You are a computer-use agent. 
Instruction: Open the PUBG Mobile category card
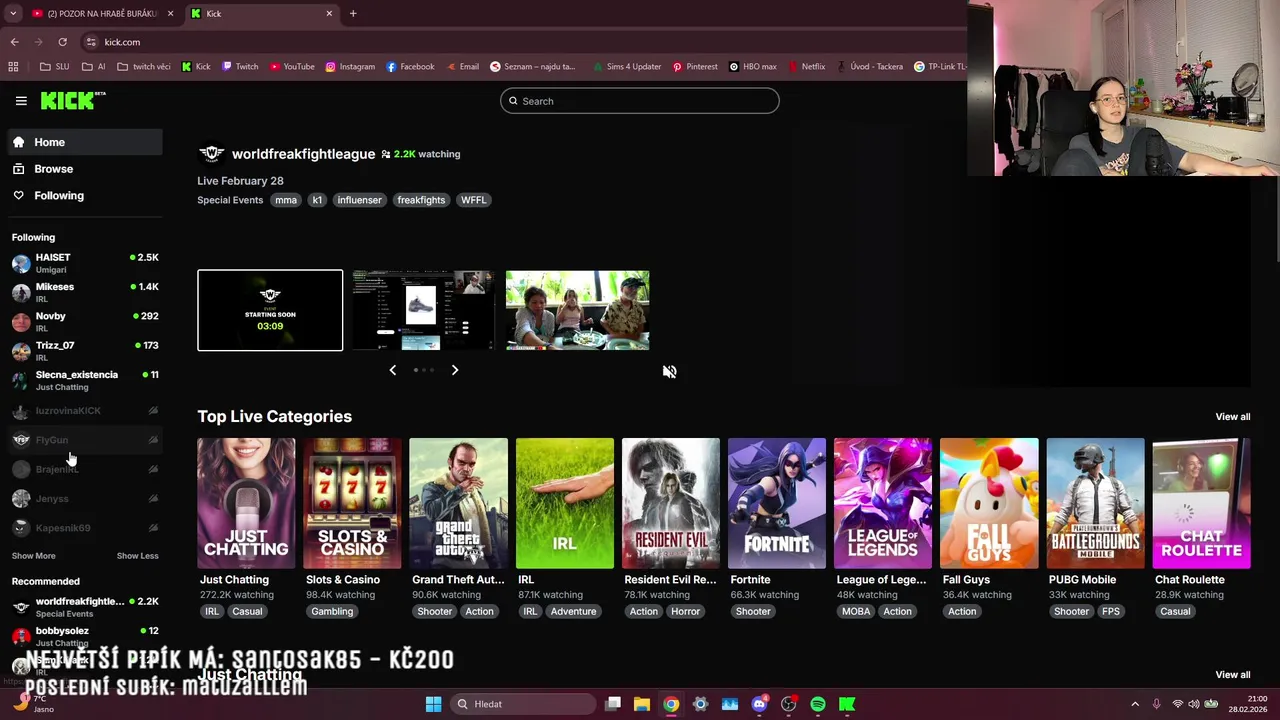pos(1095,503)
